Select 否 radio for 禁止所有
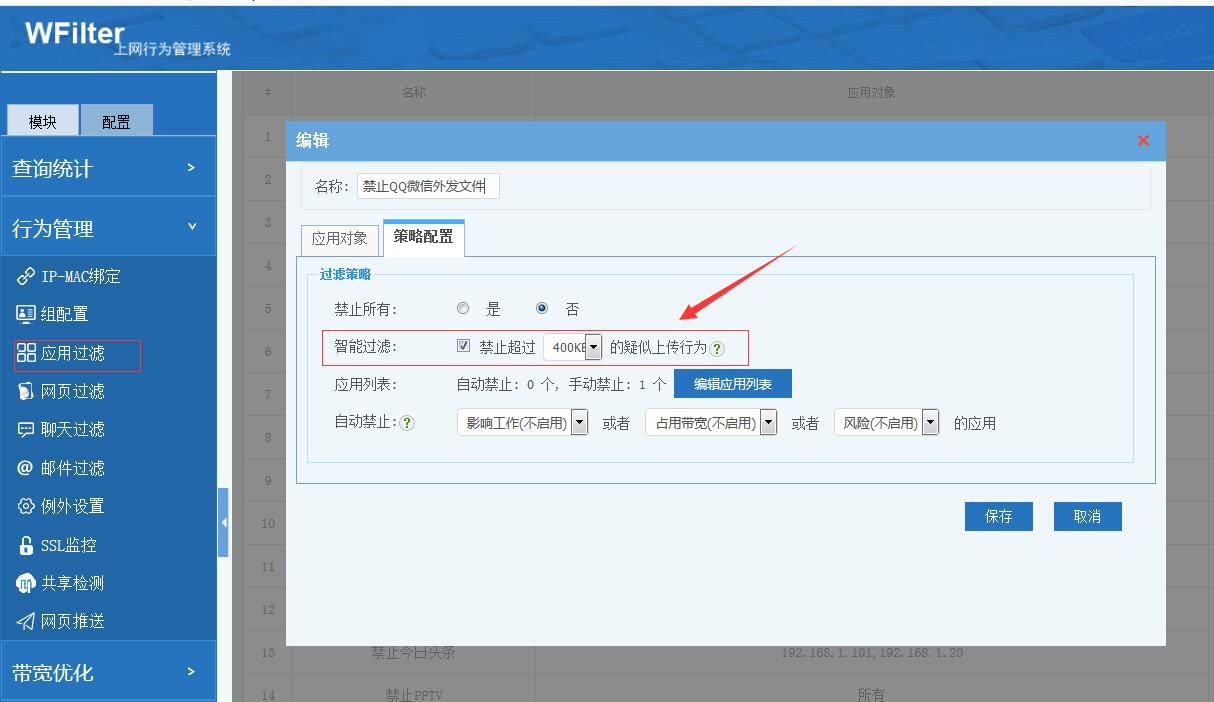The width and height of the screenshot is (1214, 702). point(542,309)
